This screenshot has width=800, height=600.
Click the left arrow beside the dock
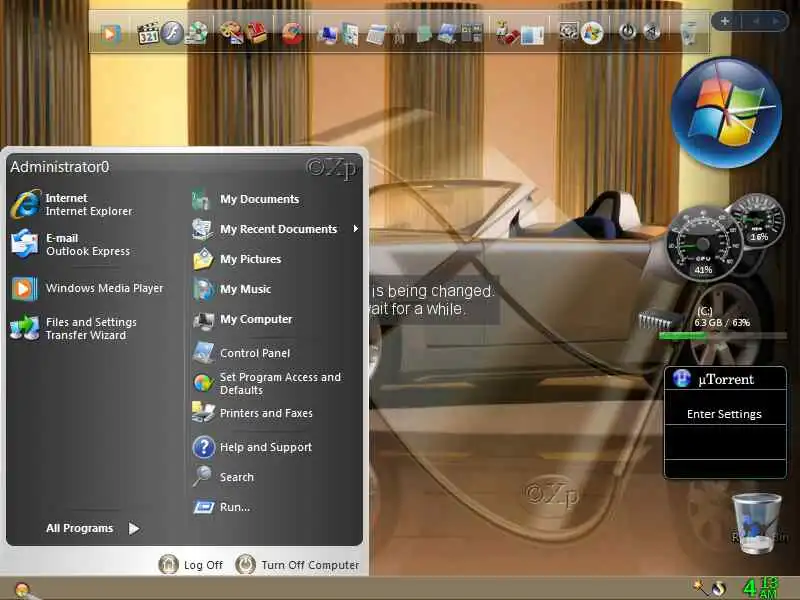coord(756,21)
